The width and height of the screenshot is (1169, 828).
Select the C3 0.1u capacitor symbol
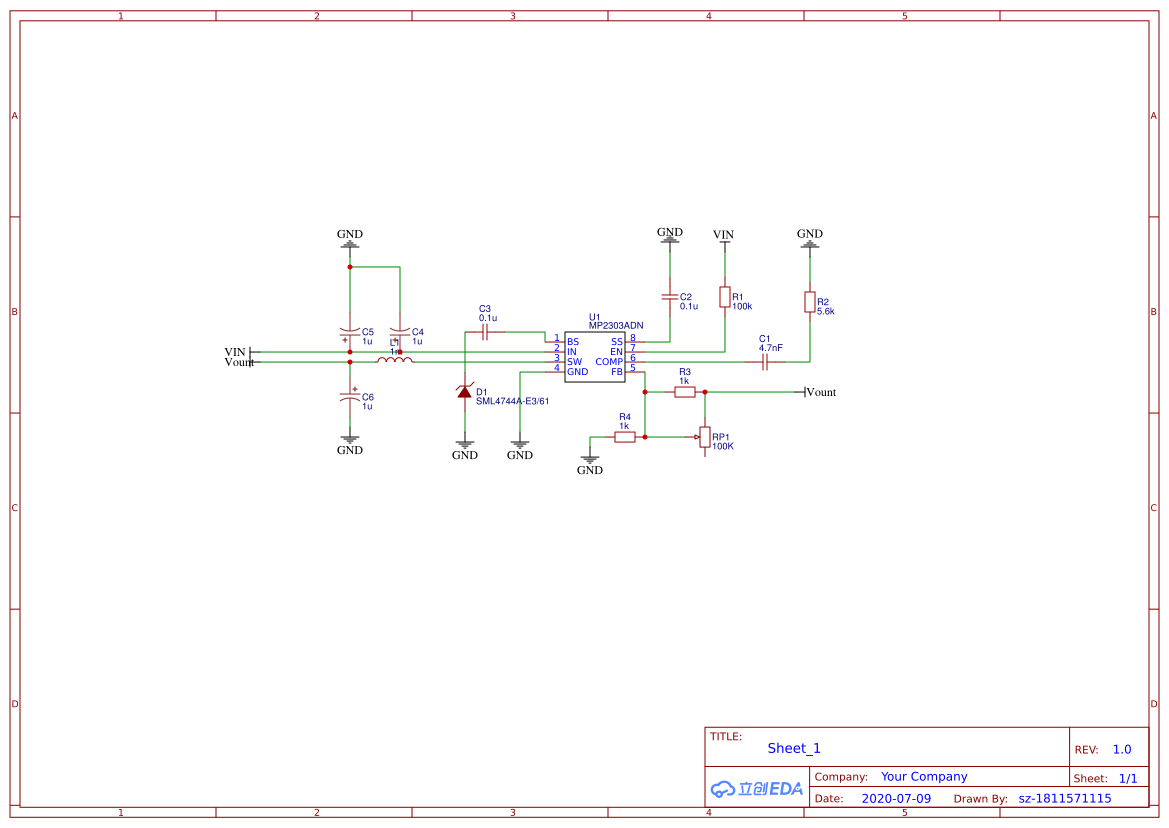click(485, 332)
